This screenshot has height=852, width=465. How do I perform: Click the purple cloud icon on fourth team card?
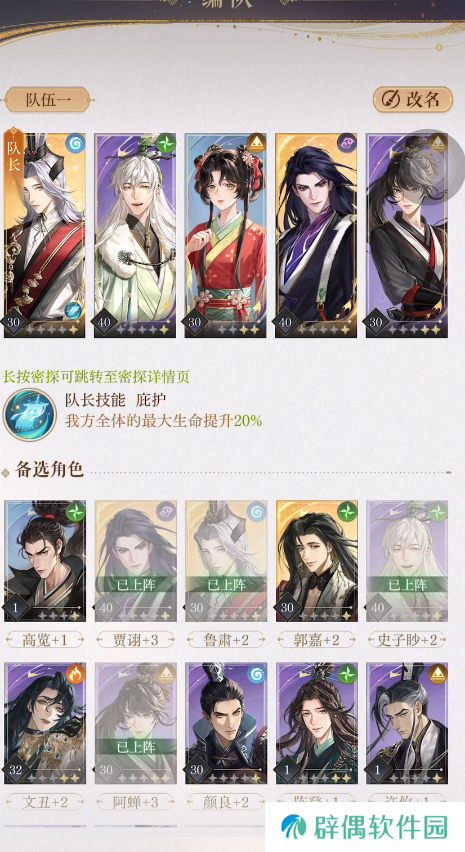(x=347, y=143)
